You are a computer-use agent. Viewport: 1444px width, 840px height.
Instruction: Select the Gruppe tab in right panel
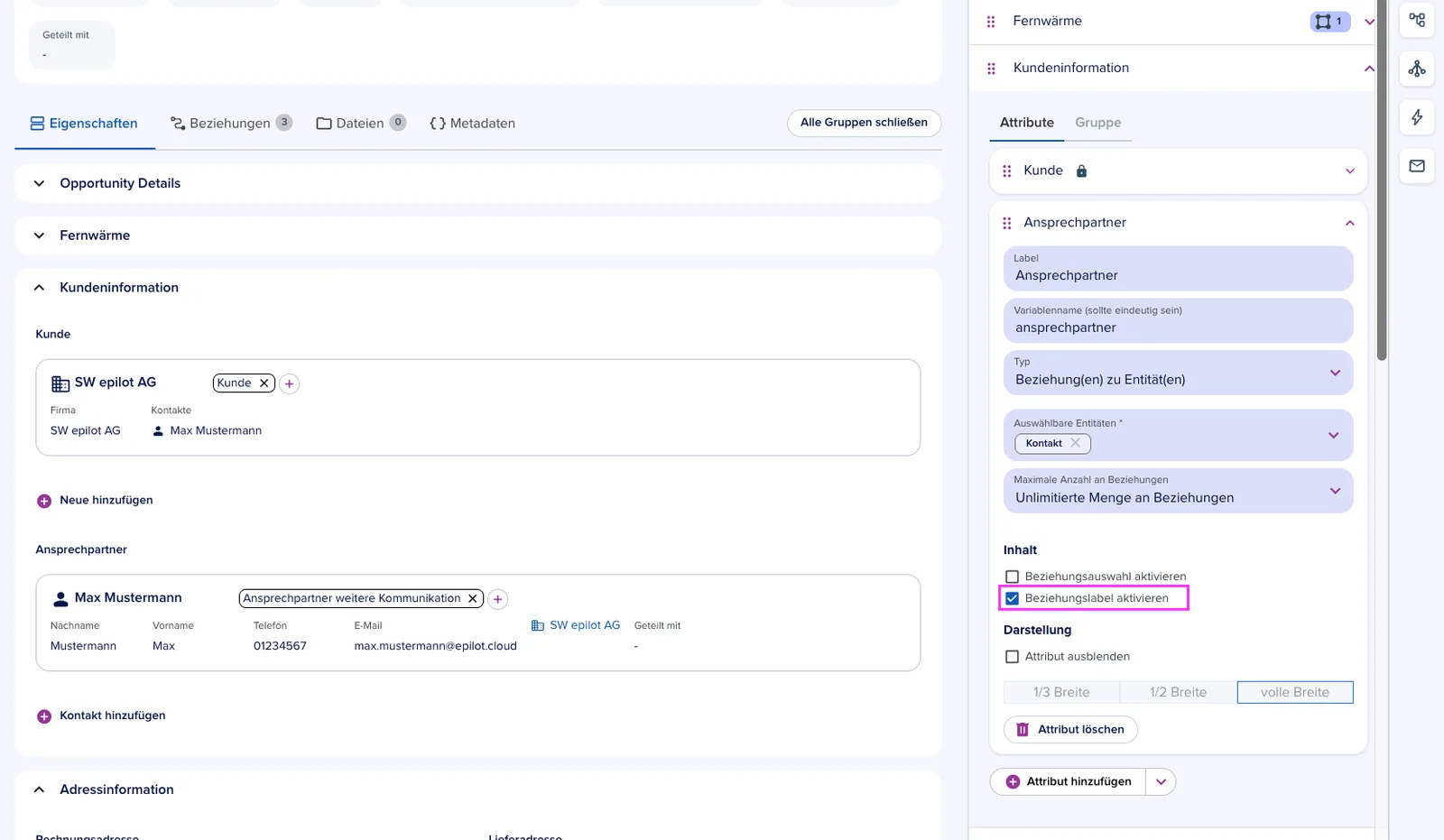point(1097,123)
